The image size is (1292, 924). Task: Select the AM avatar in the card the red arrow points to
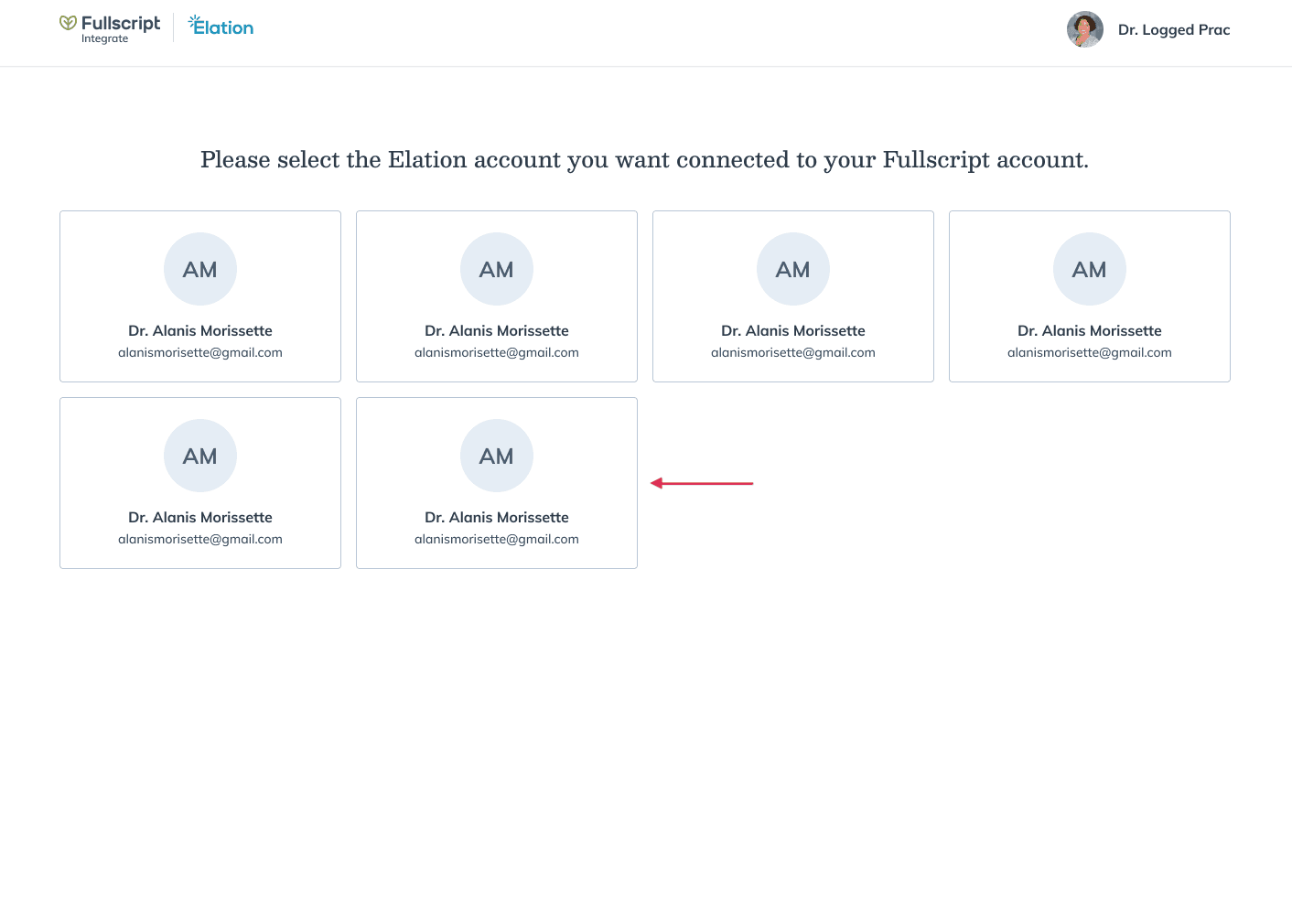click(497, 456)
